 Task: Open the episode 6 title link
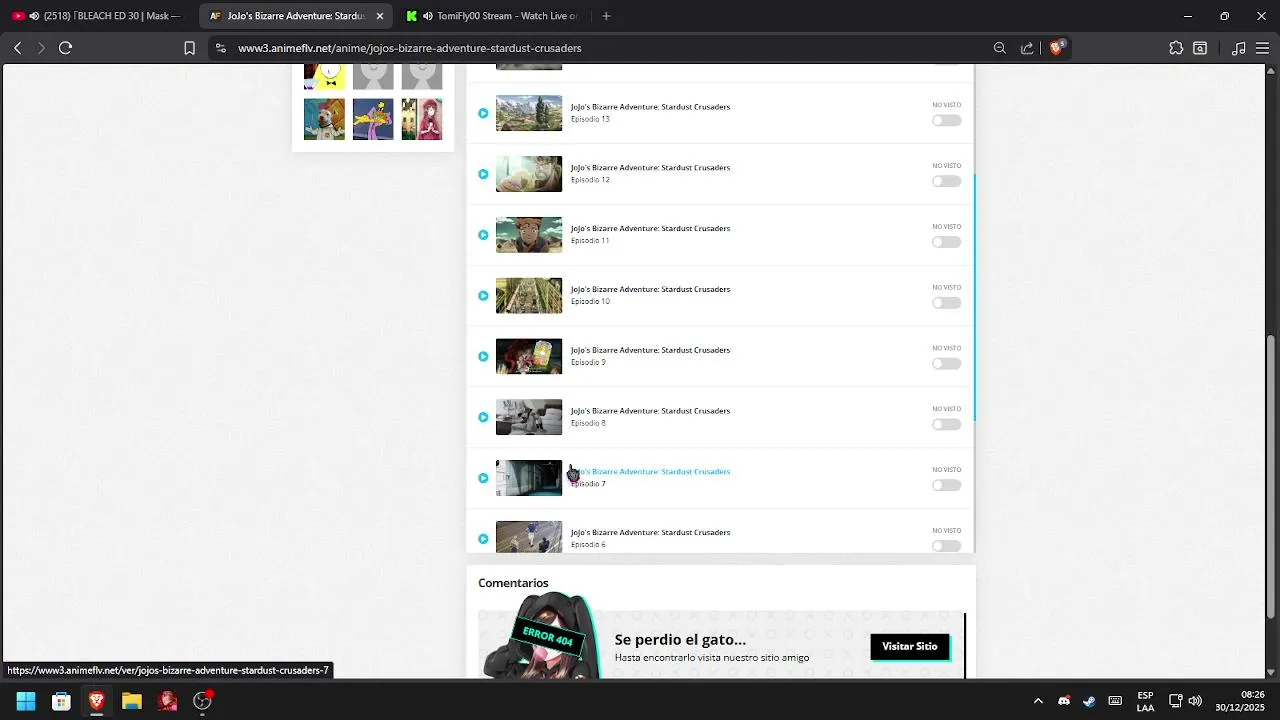click(x=650, y=532)
